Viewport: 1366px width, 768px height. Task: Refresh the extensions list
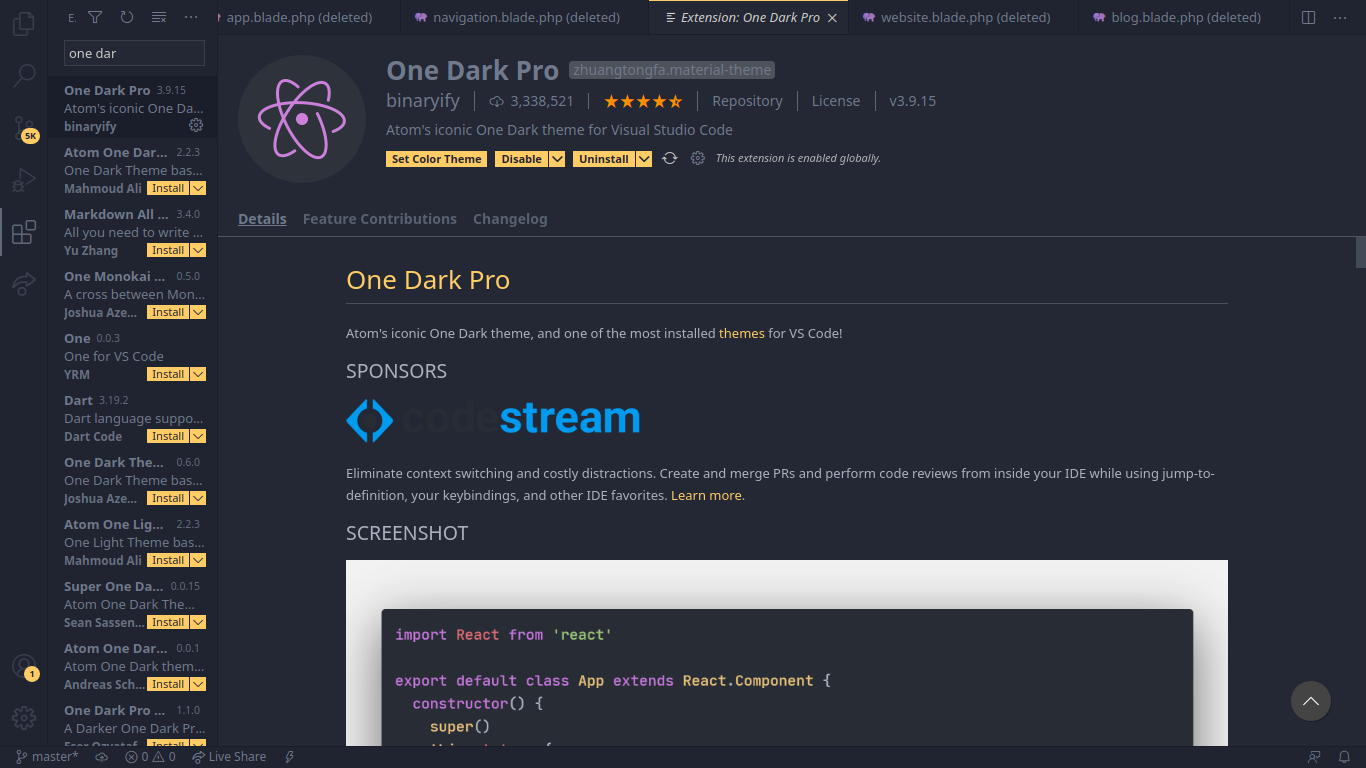[x=126, y=17]
